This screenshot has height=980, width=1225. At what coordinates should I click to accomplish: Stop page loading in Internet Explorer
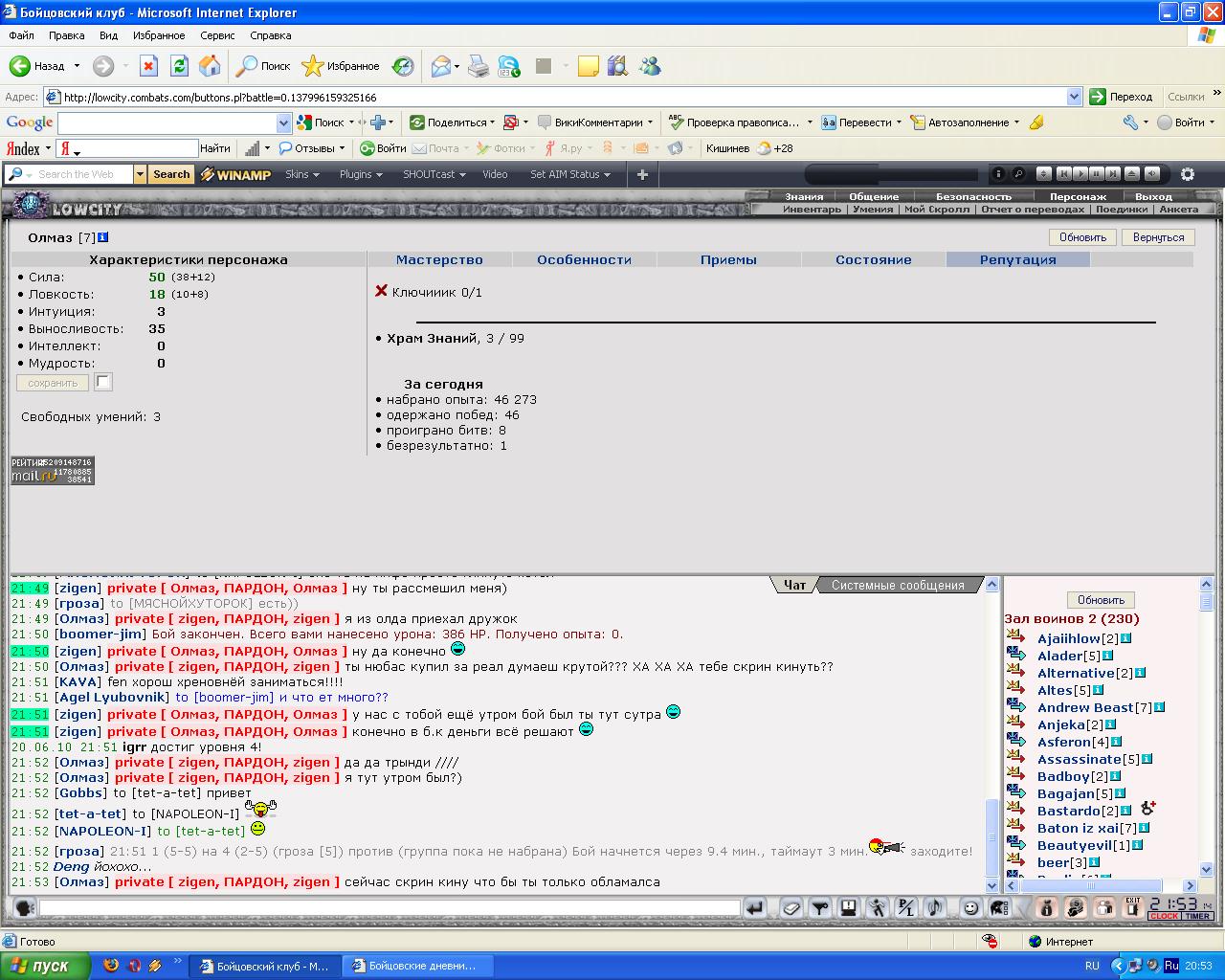click(x=148, y=66)
